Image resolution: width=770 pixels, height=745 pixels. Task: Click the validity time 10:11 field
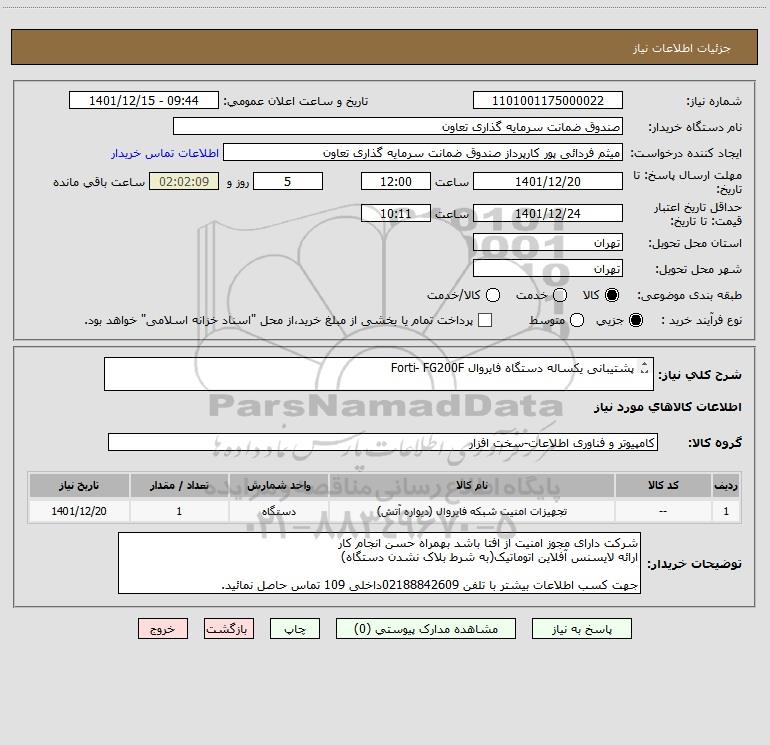click(396, 213)
